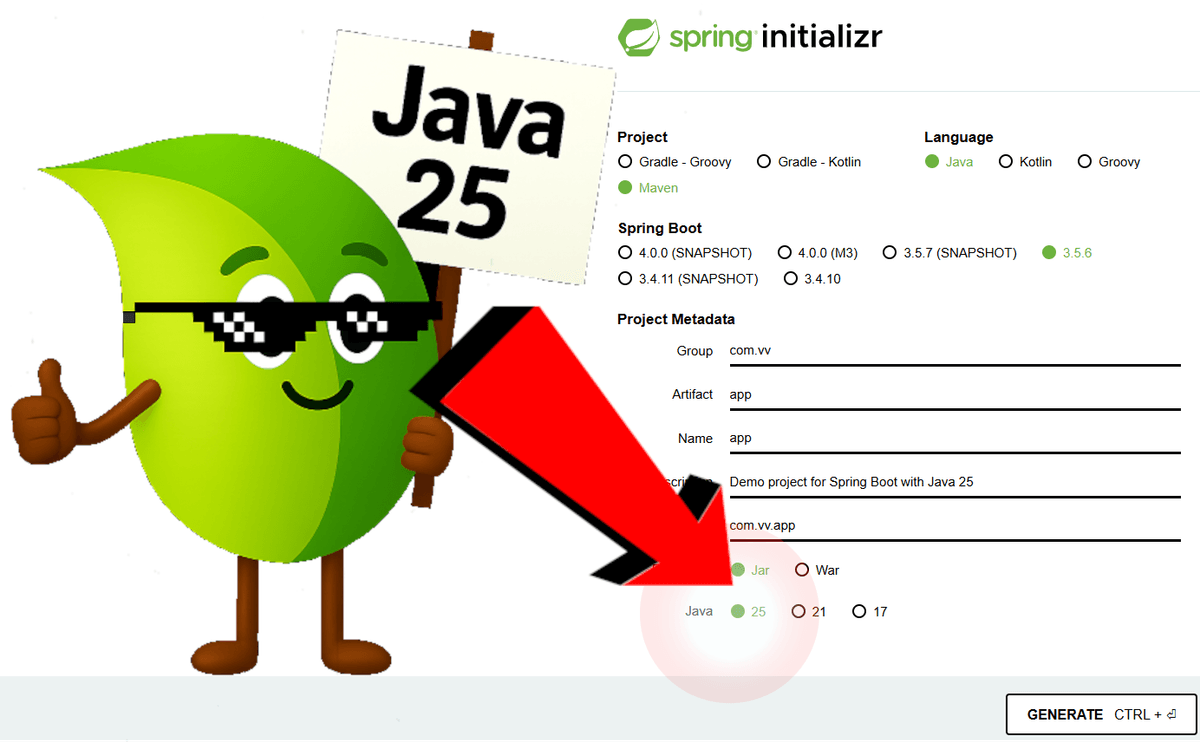1200x742 pixels.
Task: Select Spring Boot 4.0.0 (M3)
Action: point(817,253)
